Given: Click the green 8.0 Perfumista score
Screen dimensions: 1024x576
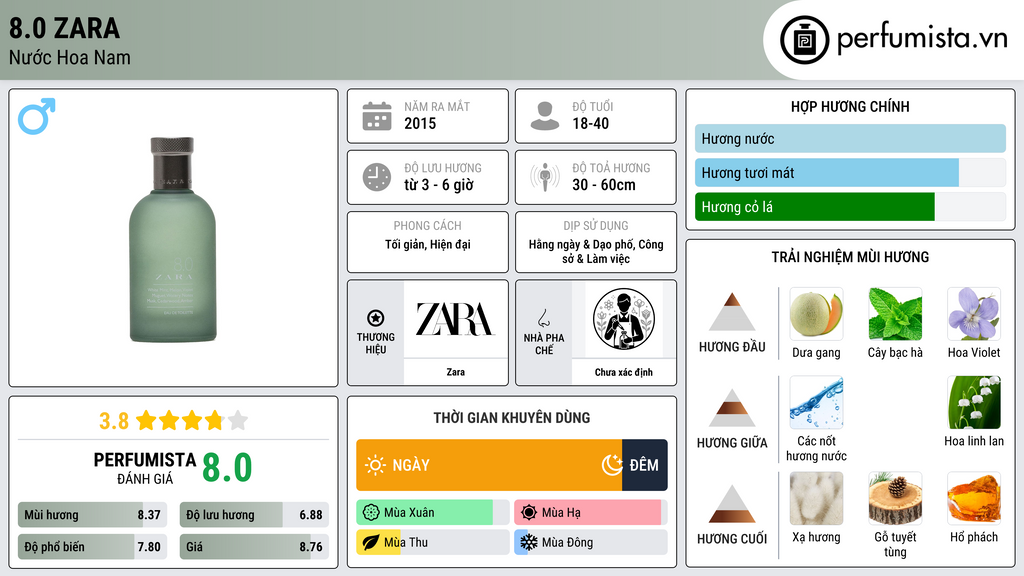Looking at the screenshot, I should coord(227,468).
